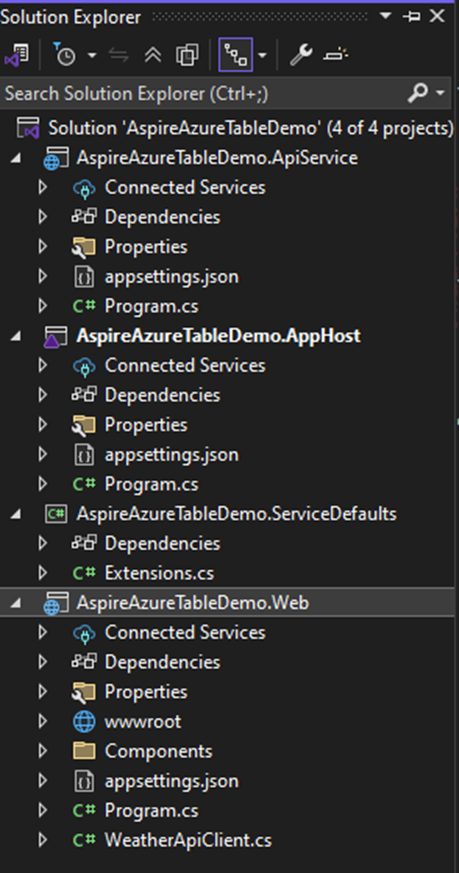Image resolution: width=459 pixels, height=873 pixels.
Task: Click the Pending Changes Filter clock icon
Action: 64,55
